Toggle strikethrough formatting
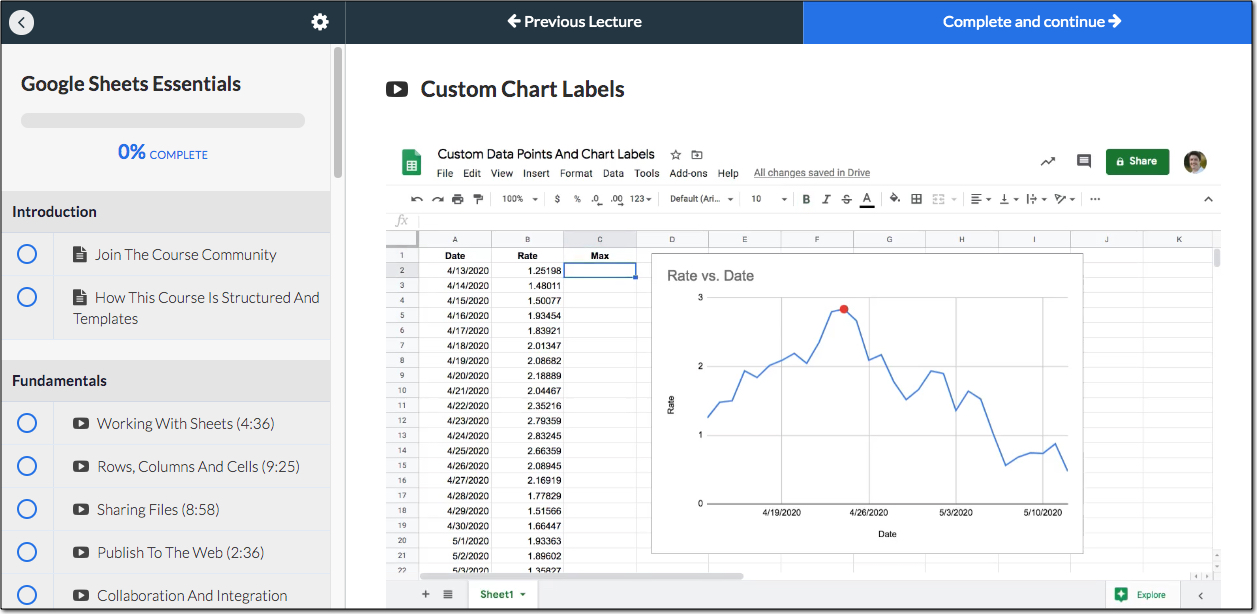This screenshot has height=614, width=1257. click(x=846, y=199)
